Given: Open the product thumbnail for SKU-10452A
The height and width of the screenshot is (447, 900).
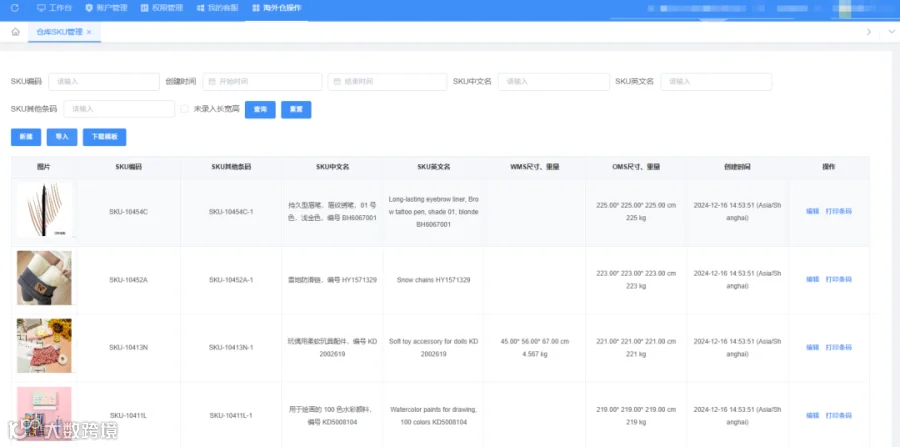Looking at the screenshot, I should tap(44, 278).
